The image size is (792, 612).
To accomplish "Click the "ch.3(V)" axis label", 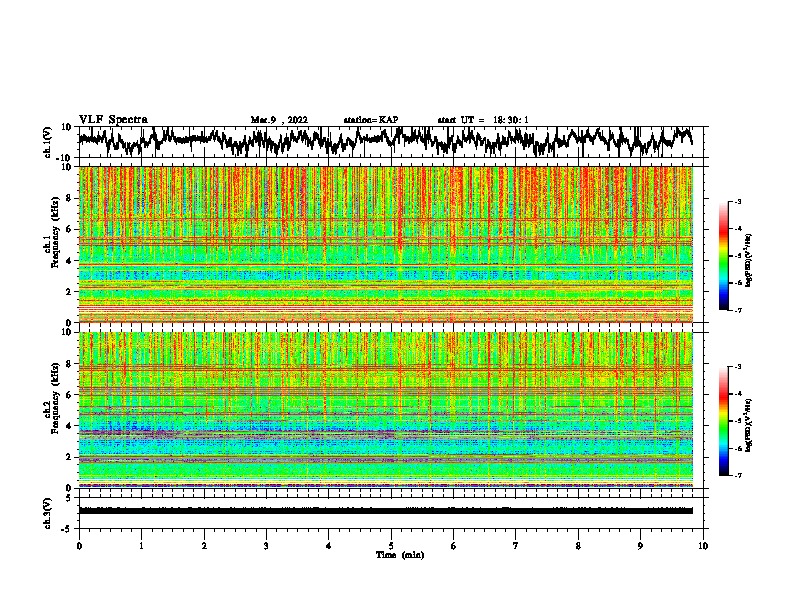I will point(49,513).
